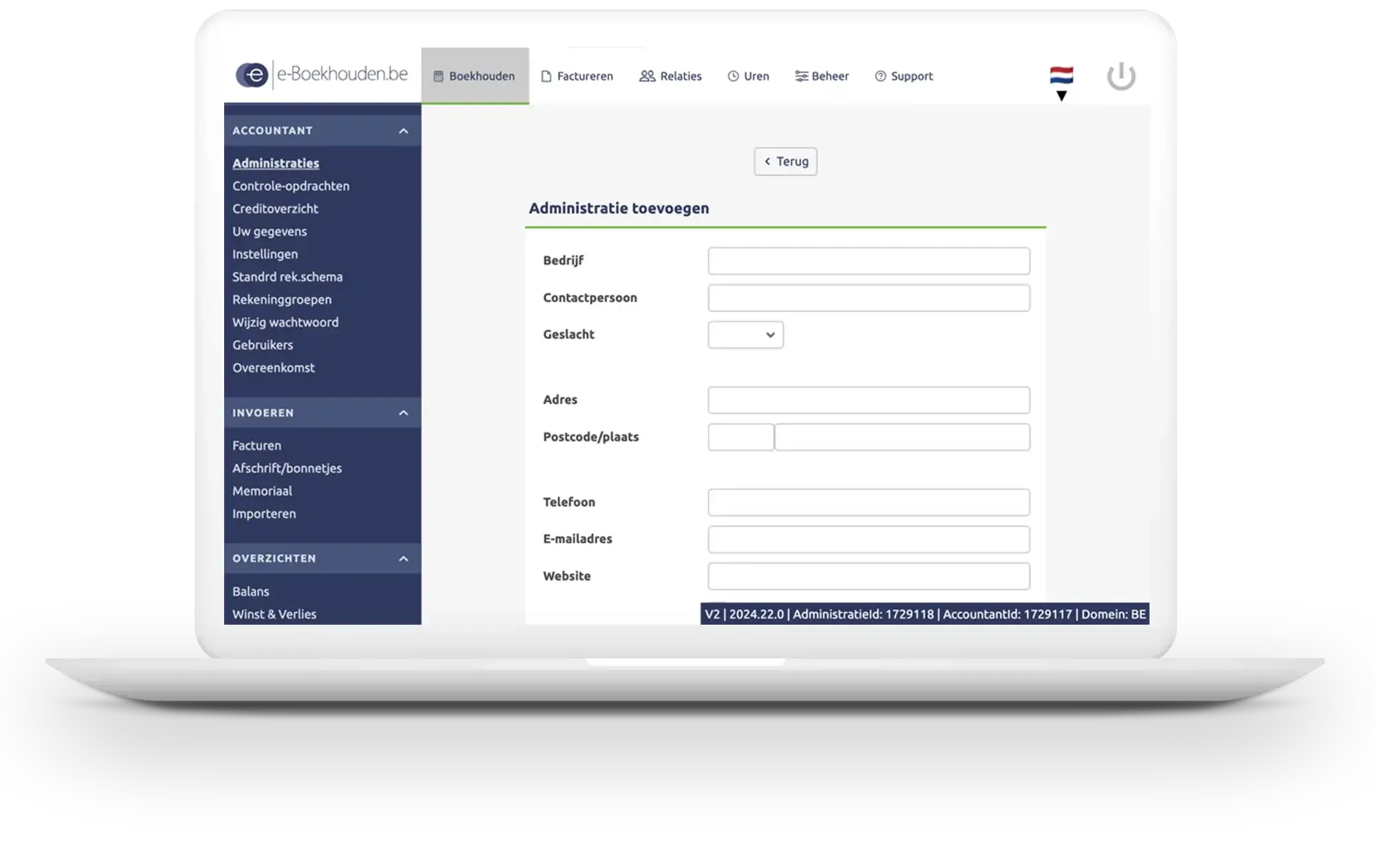This screenshot has width=1375, height=868.
Task: Click the Bedrijf input field
Action: click(869, 260)
